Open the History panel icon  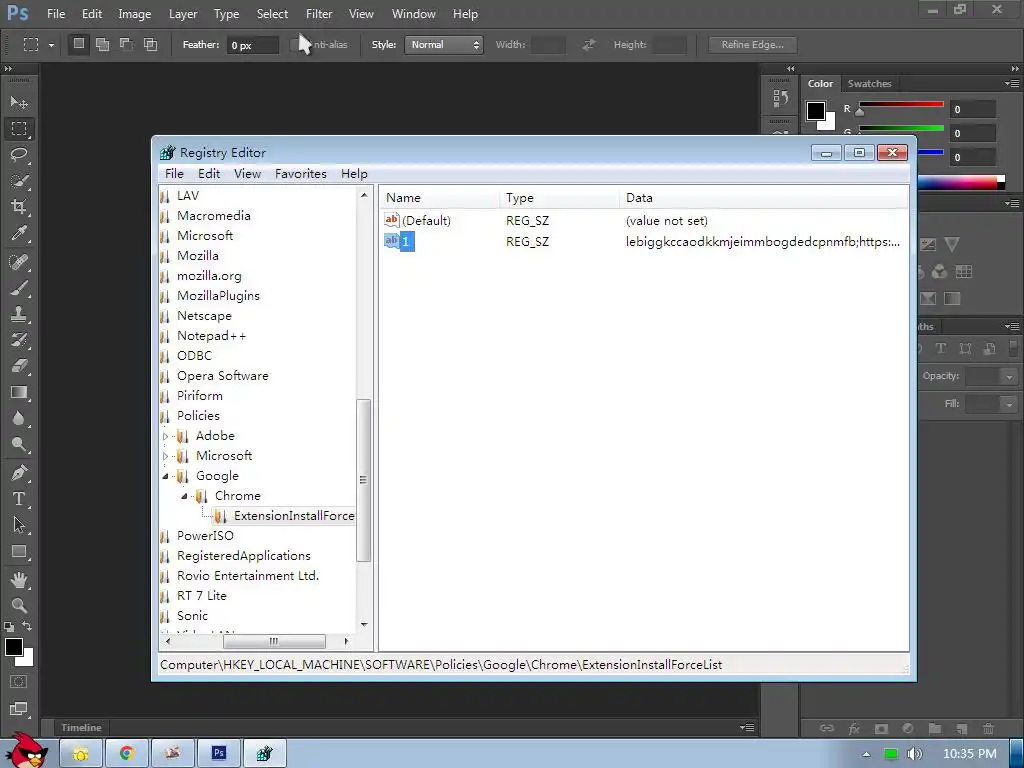click(780, 99)
